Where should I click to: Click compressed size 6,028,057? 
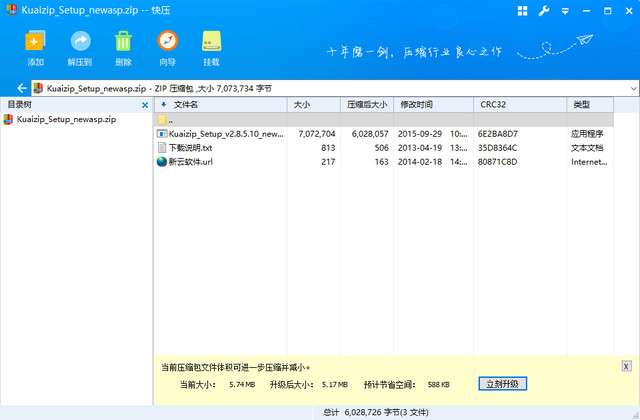coord(370,133)
